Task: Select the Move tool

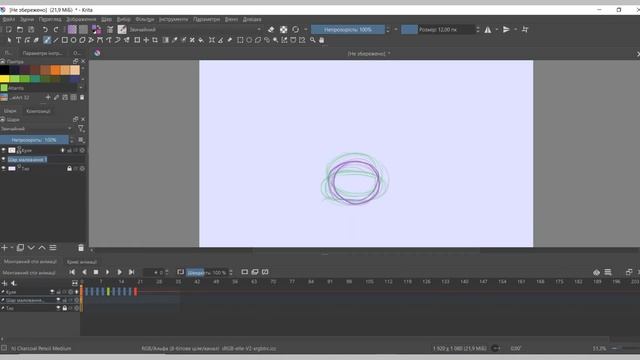Action: [146, 40]
